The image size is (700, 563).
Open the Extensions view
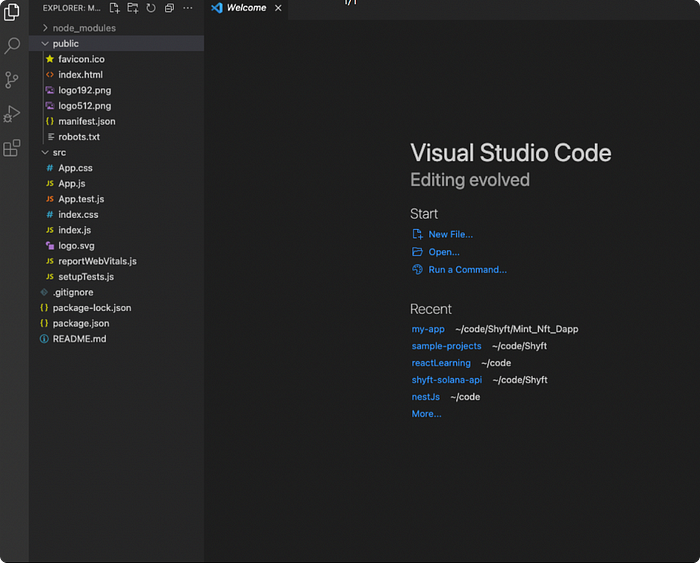13,148
